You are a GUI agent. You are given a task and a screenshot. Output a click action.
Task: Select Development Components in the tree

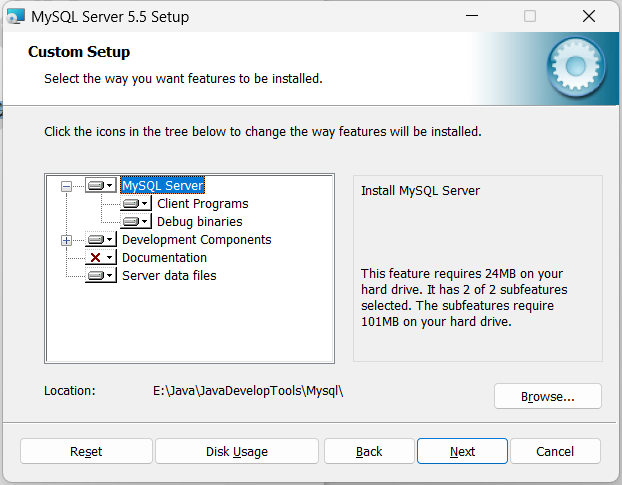197,240
